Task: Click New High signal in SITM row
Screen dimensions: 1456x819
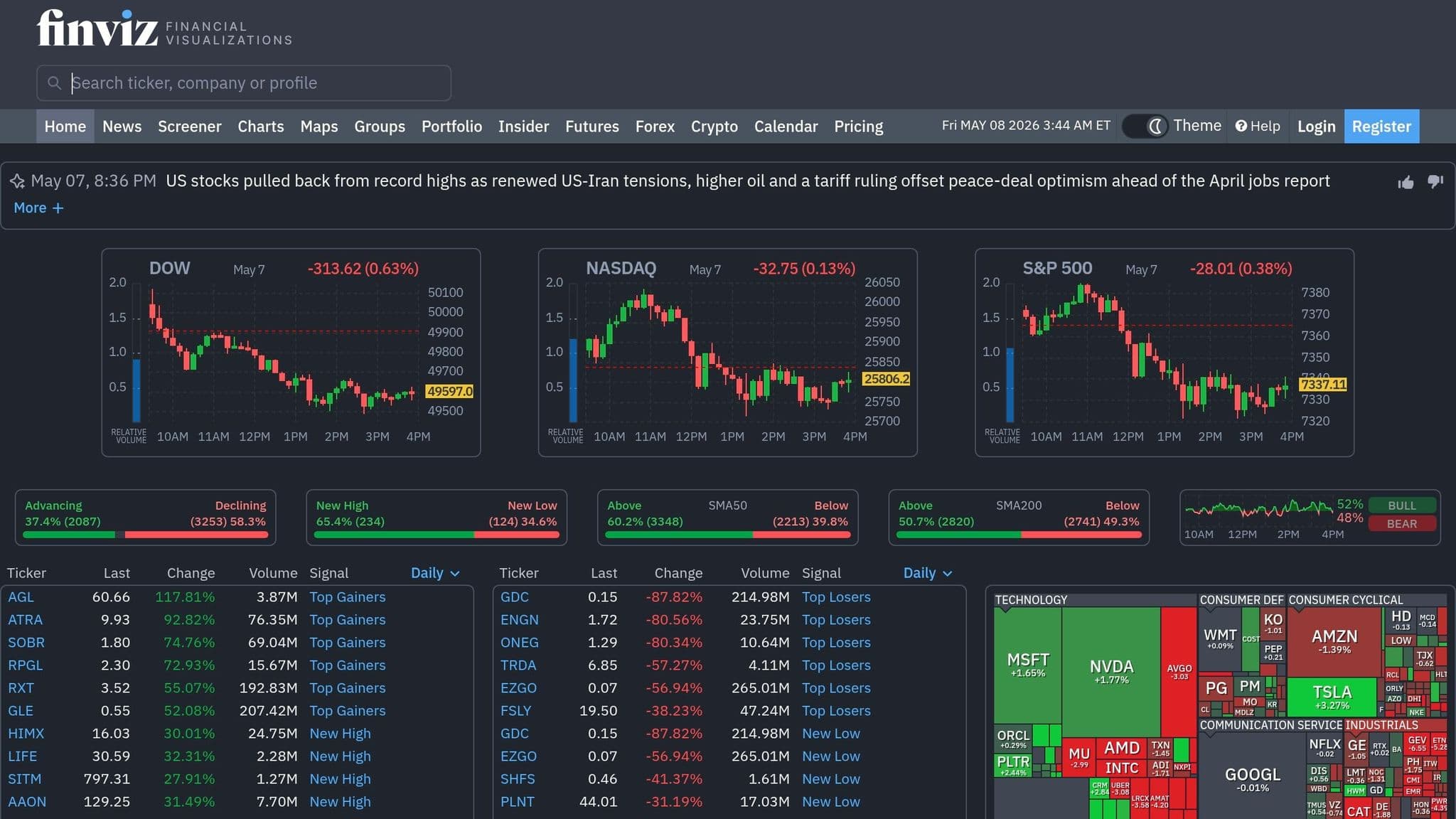Action: [340, 779]
